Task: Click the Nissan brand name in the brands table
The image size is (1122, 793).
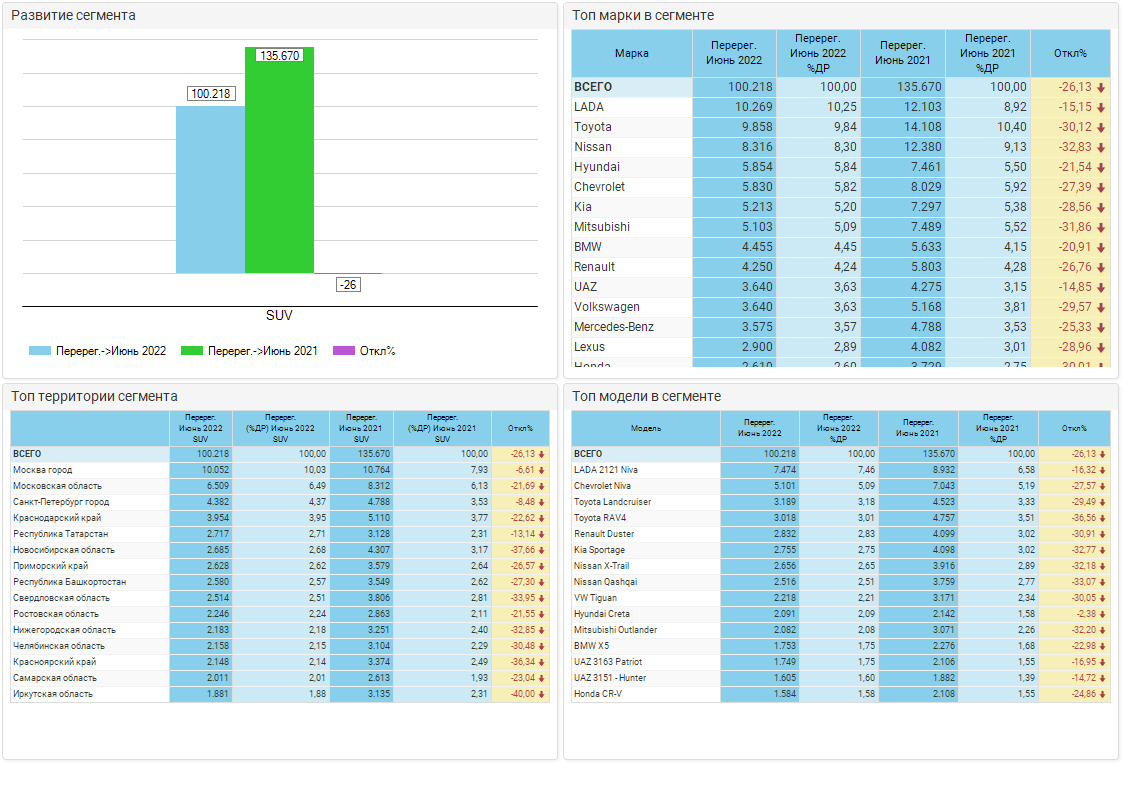Action: 592,147
